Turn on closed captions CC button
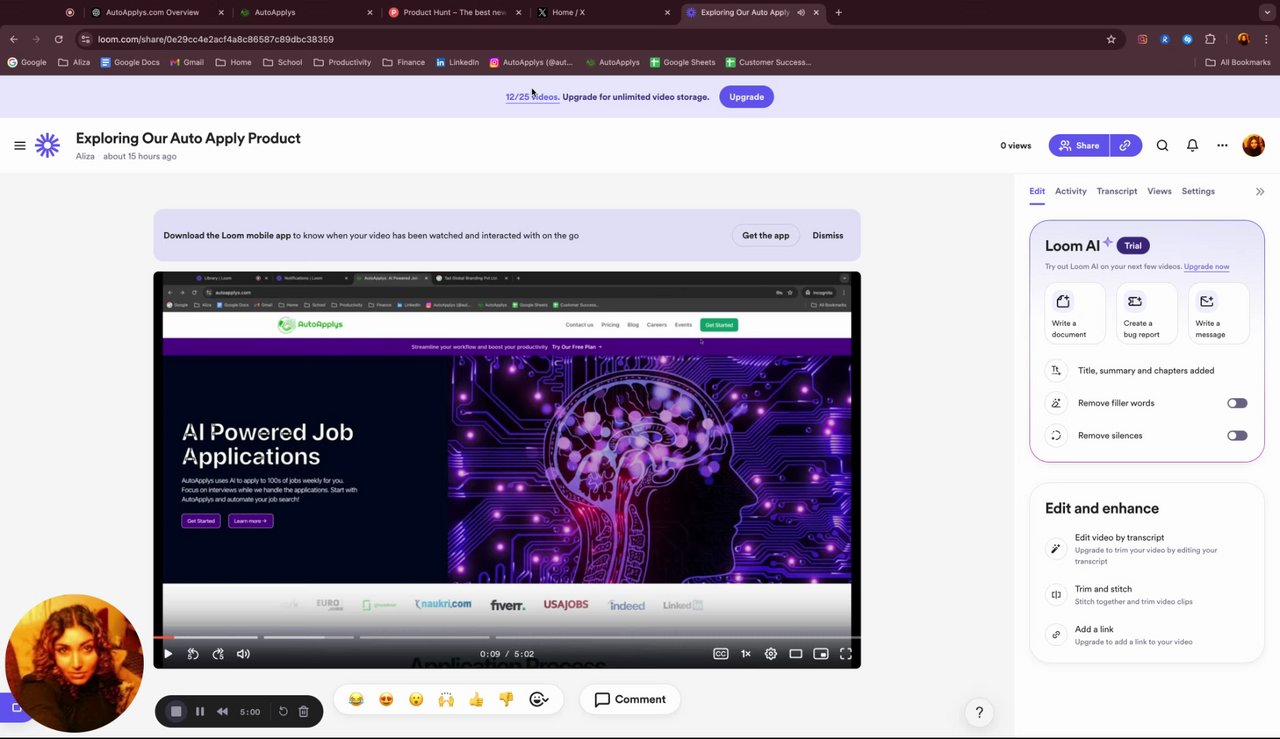 tap(721, 654)
